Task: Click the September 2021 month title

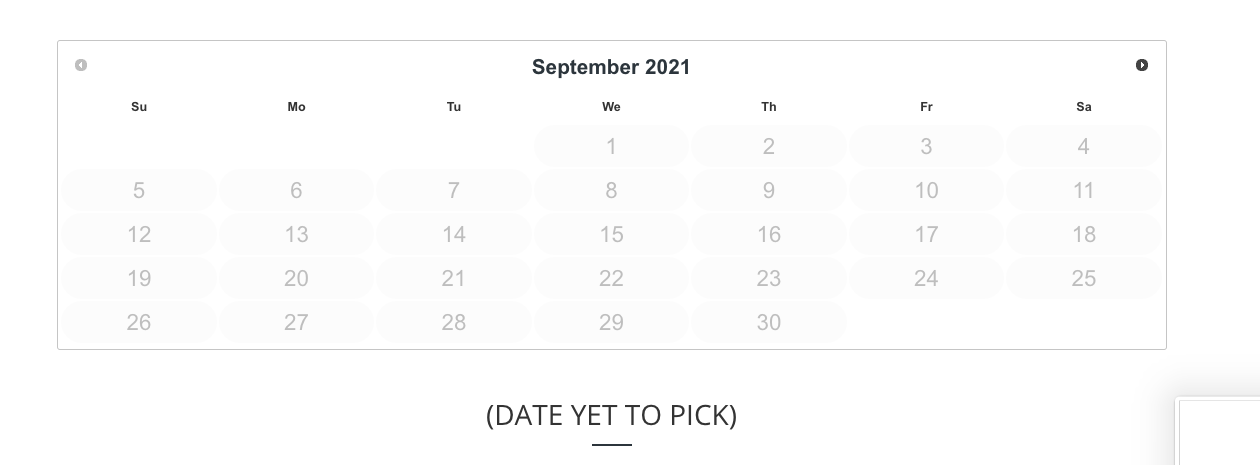Action: (611, 67)
